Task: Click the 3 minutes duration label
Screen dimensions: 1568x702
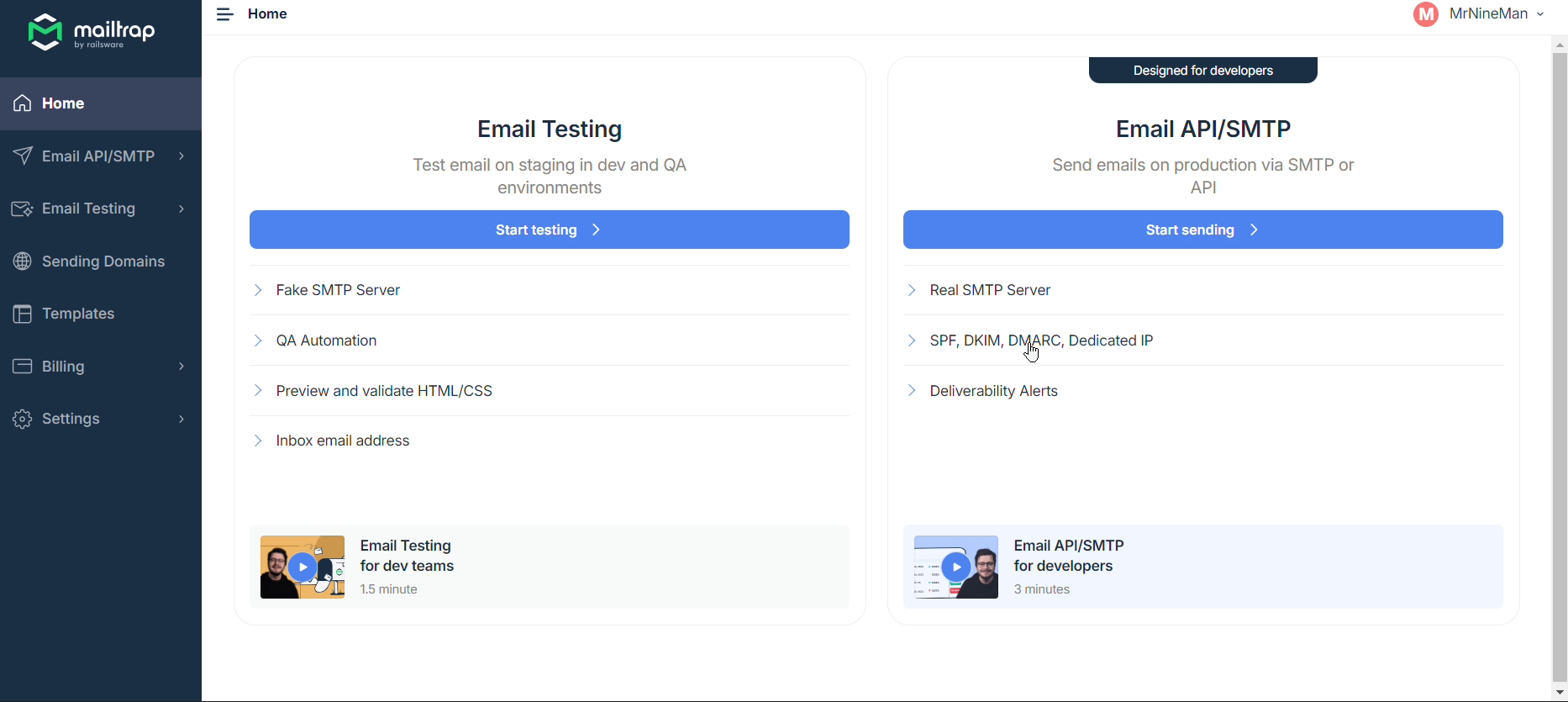Action: (x=1041, y=589)
